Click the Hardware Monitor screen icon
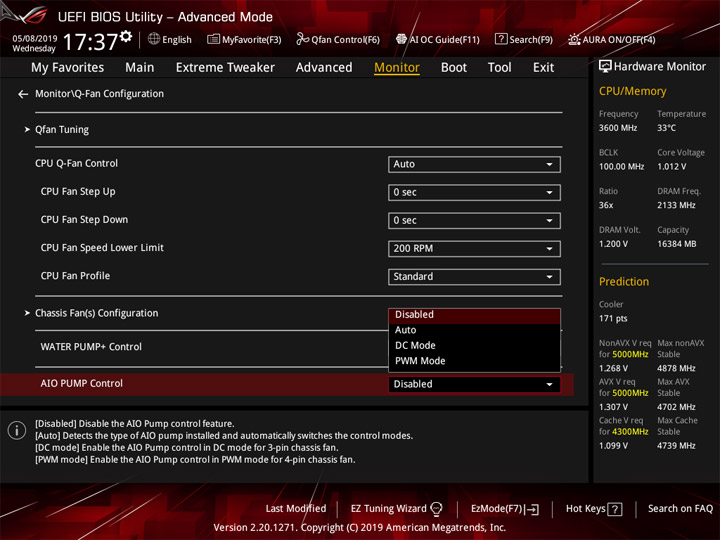This screenshot has width=720, height=540. (x=605, y=67)
